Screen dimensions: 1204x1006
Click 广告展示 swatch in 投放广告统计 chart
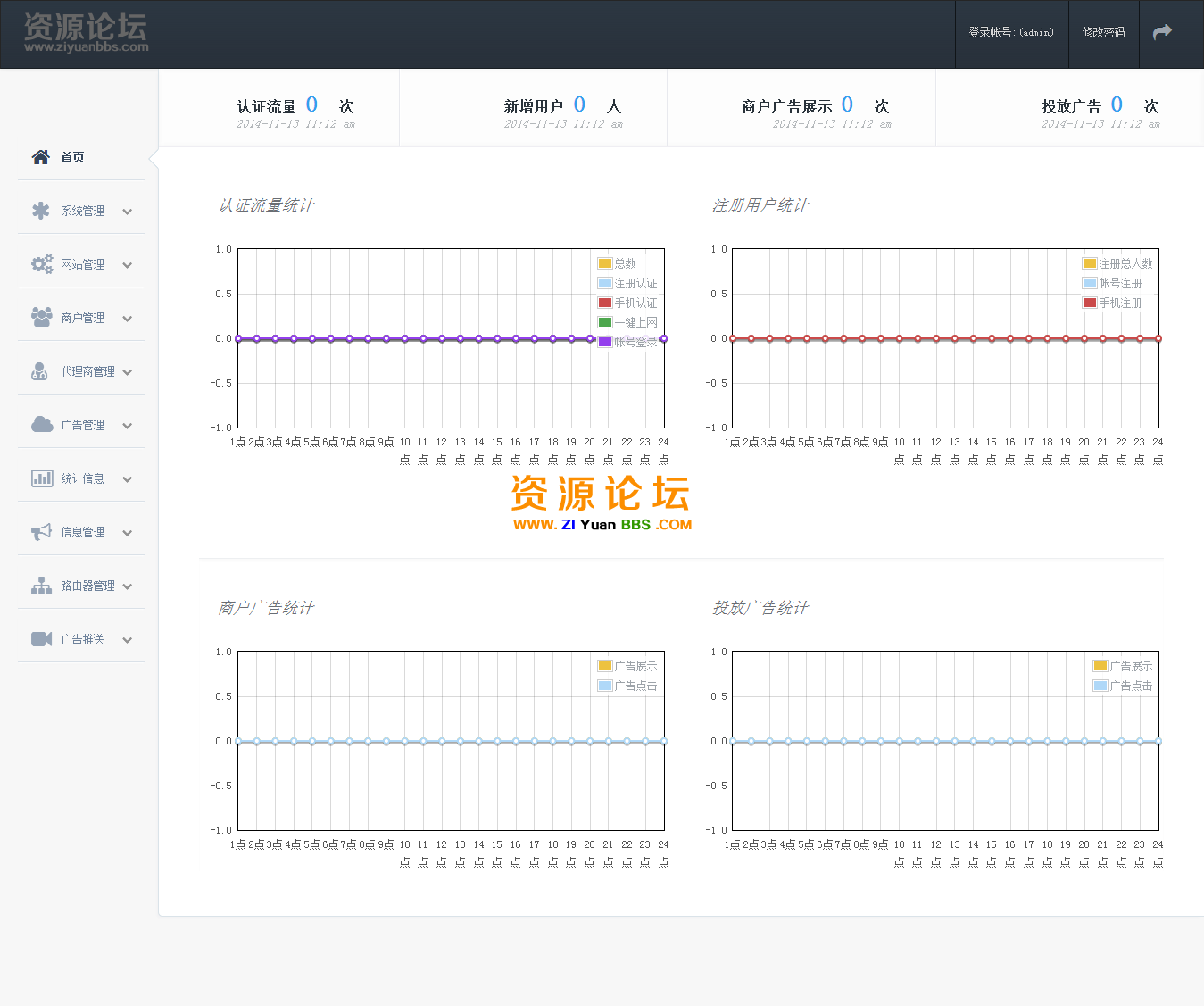(x=1100, y=666)
